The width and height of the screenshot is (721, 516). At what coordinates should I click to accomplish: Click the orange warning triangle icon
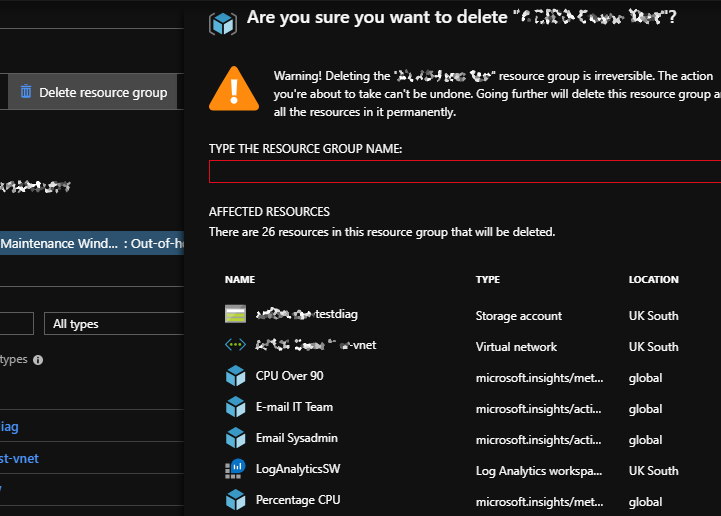pos(232,90)
